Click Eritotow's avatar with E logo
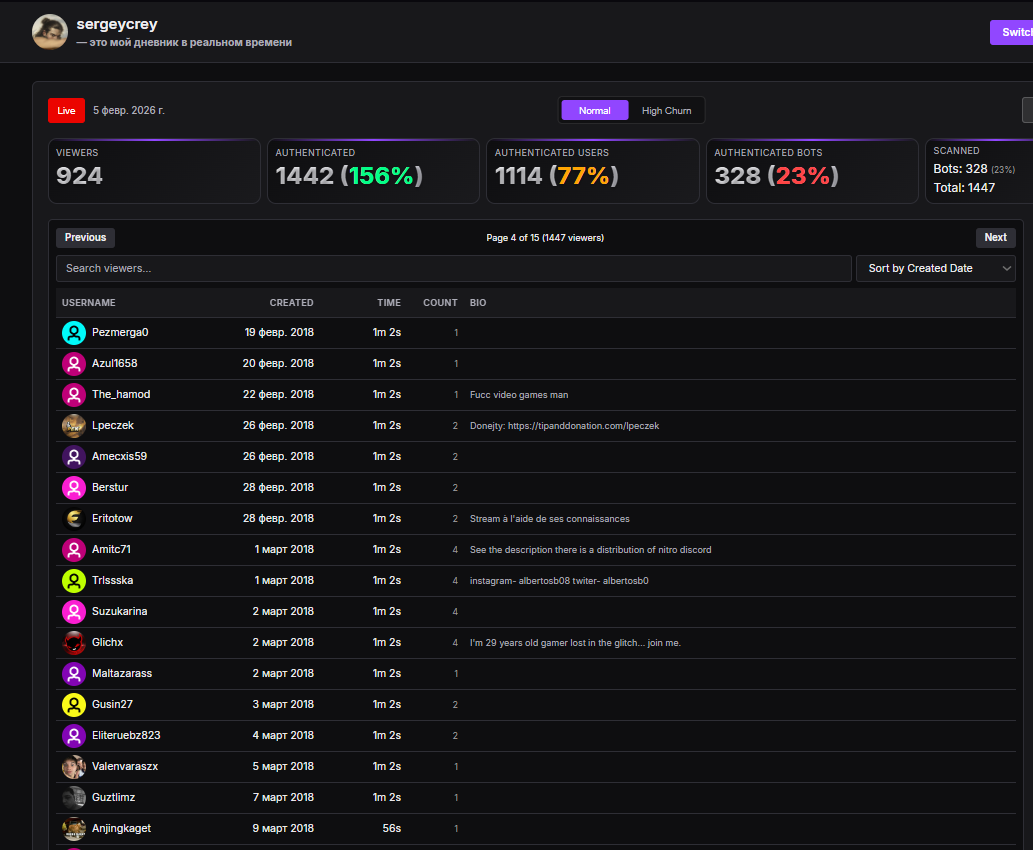Viewport: 1033px width, 850px height. click(x=74, y=519)
